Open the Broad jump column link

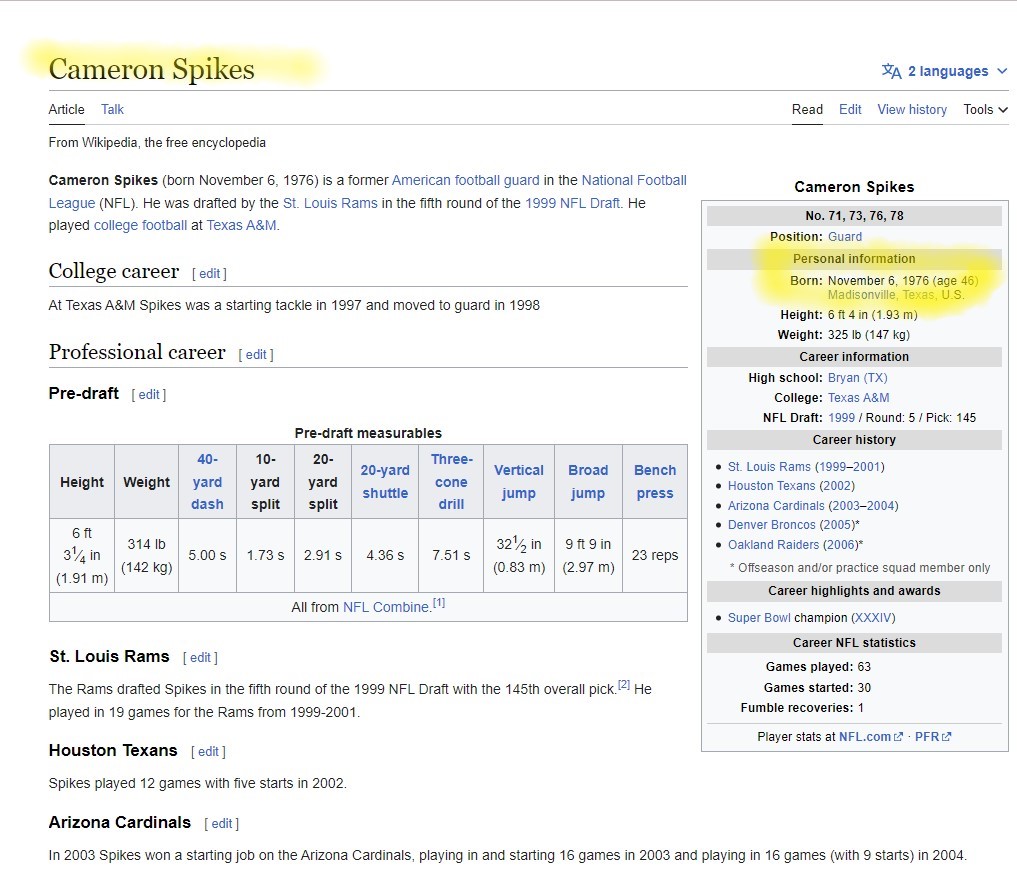588,482
